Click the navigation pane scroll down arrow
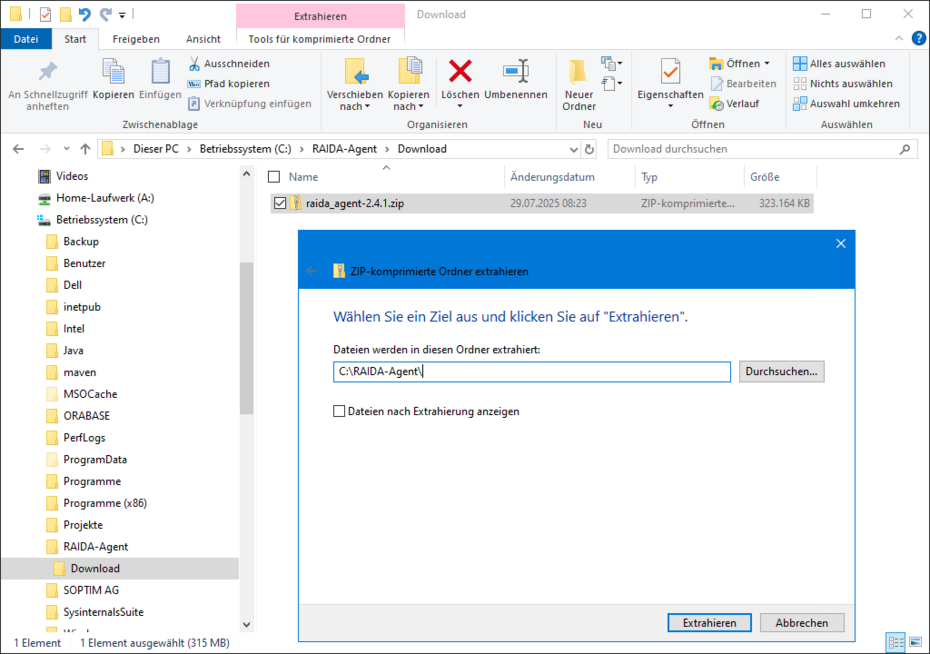Screen dimensions: 930x654 pyautogui.click(x=247, y=624)
